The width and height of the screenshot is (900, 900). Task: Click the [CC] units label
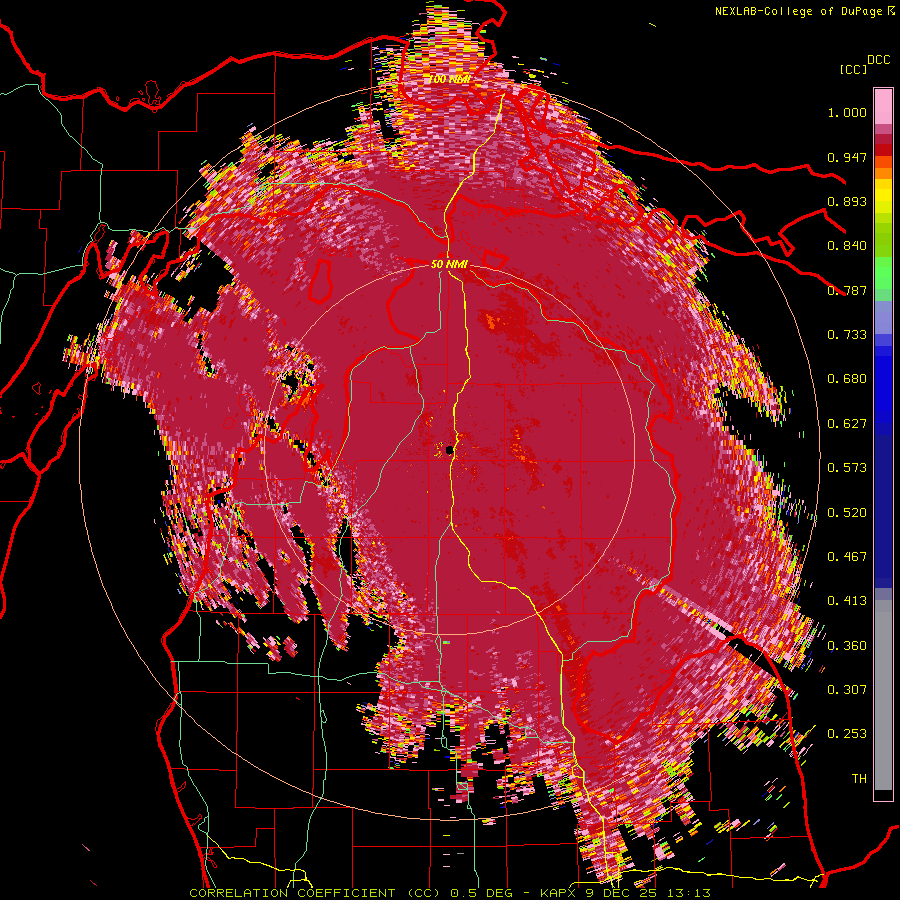[854, 69]
